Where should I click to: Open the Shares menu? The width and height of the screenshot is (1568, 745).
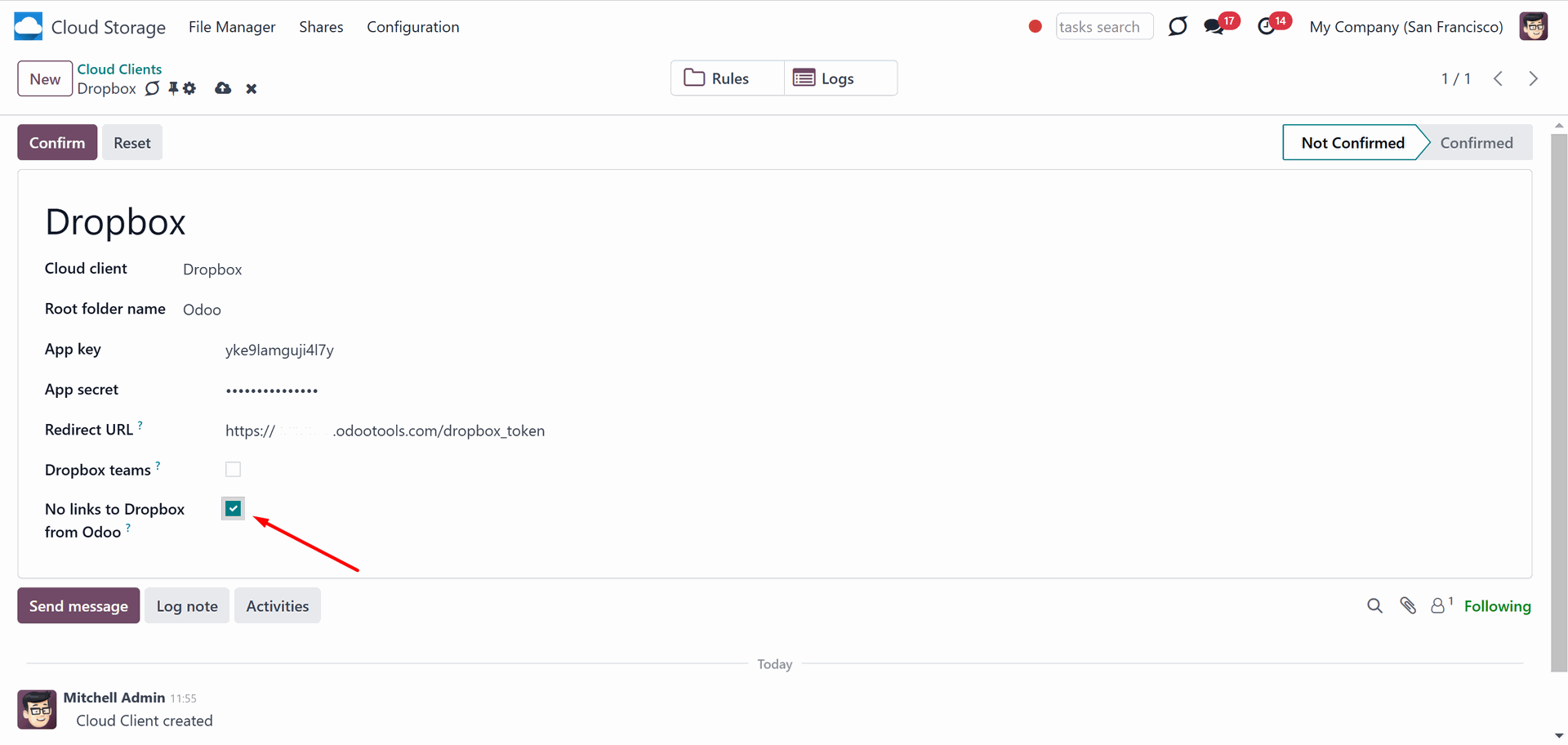point(321,27)
